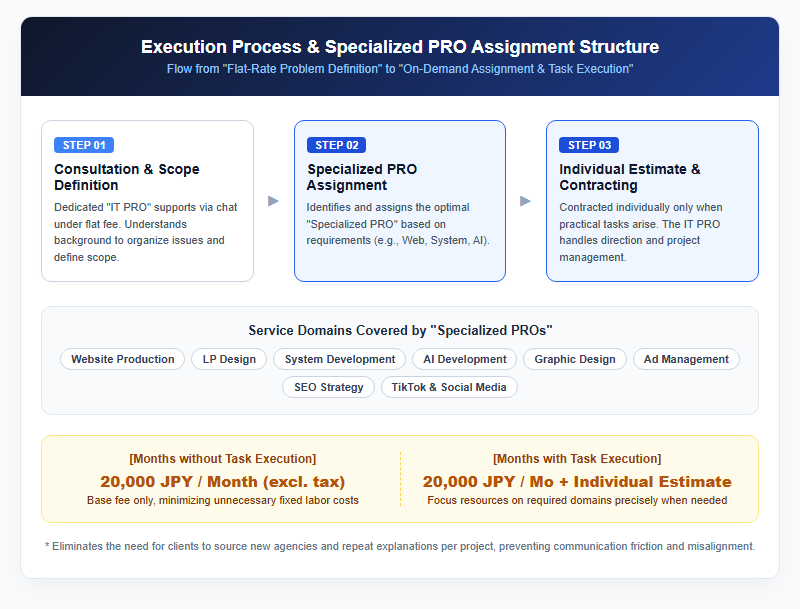
Task: Select the STEP 02 badge
Action: 337,145
